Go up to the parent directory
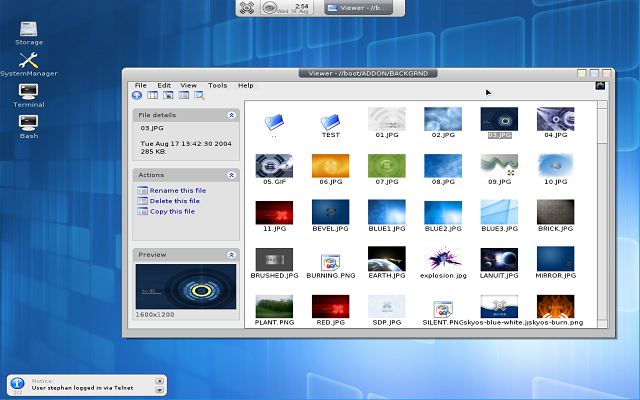 coord(137,96)
